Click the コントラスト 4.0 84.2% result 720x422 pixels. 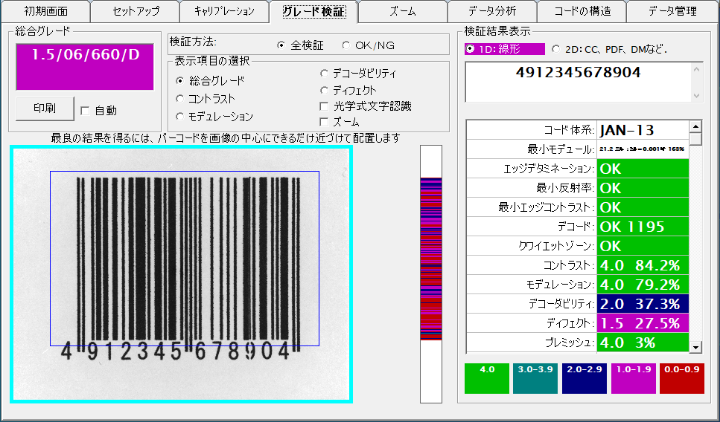point(643,265)
